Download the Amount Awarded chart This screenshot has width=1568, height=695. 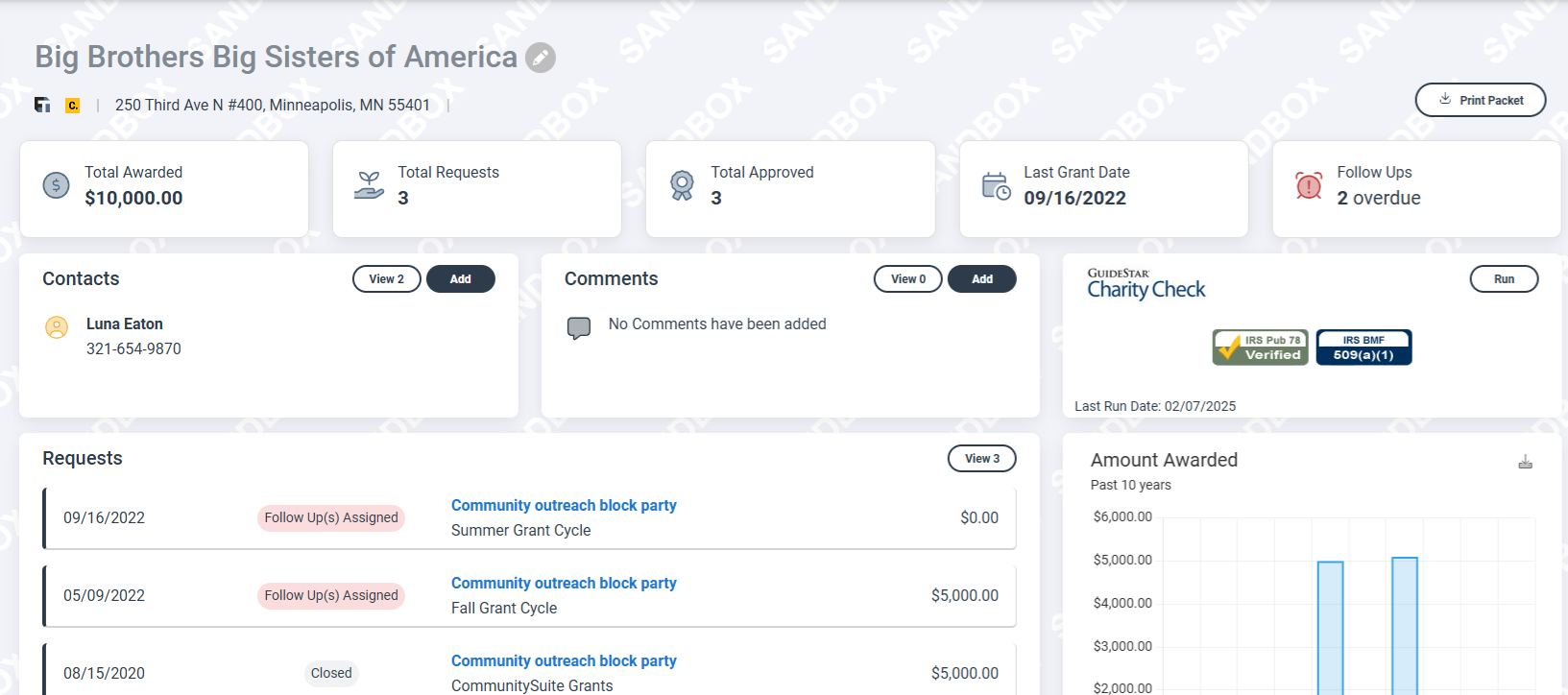(1525, 462)
